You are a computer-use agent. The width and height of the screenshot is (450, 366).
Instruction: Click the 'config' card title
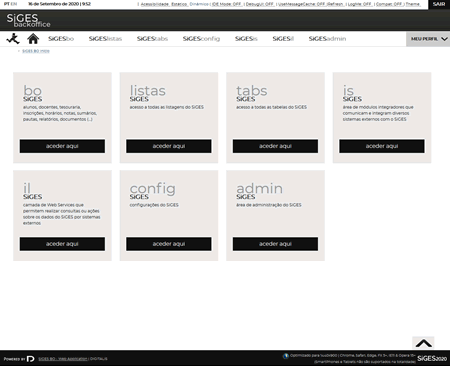(x=153, y=189)
